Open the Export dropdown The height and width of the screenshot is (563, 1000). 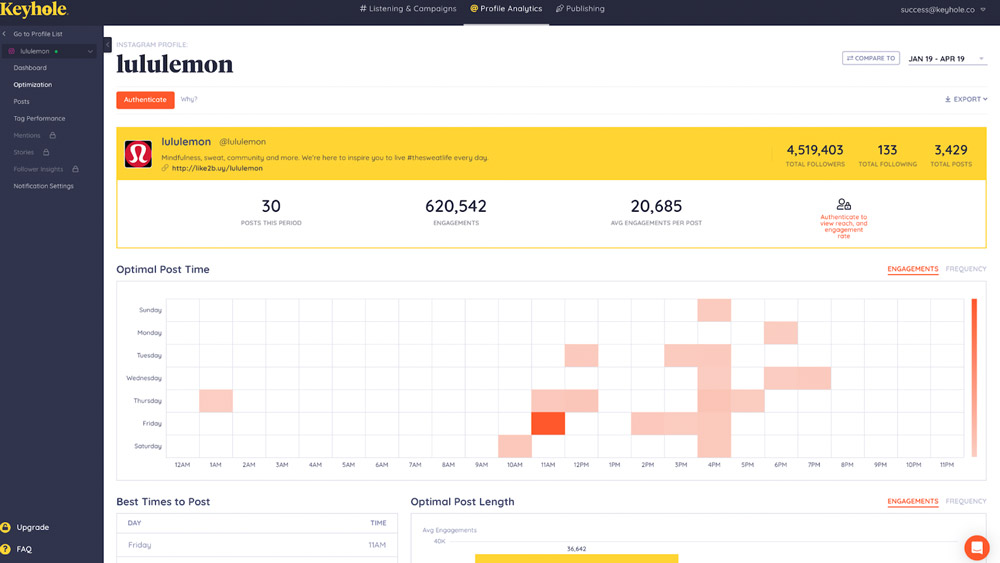tap(966, 99)
